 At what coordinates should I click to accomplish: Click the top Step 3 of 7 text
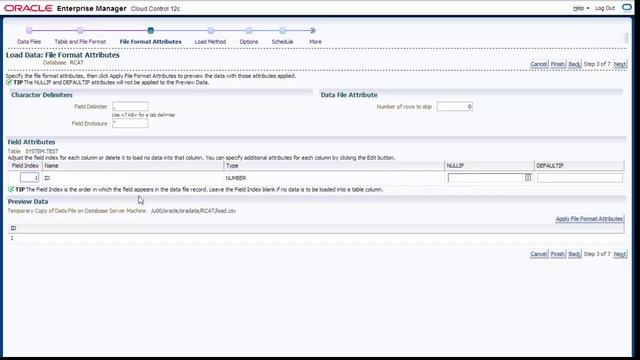(597, 64)
